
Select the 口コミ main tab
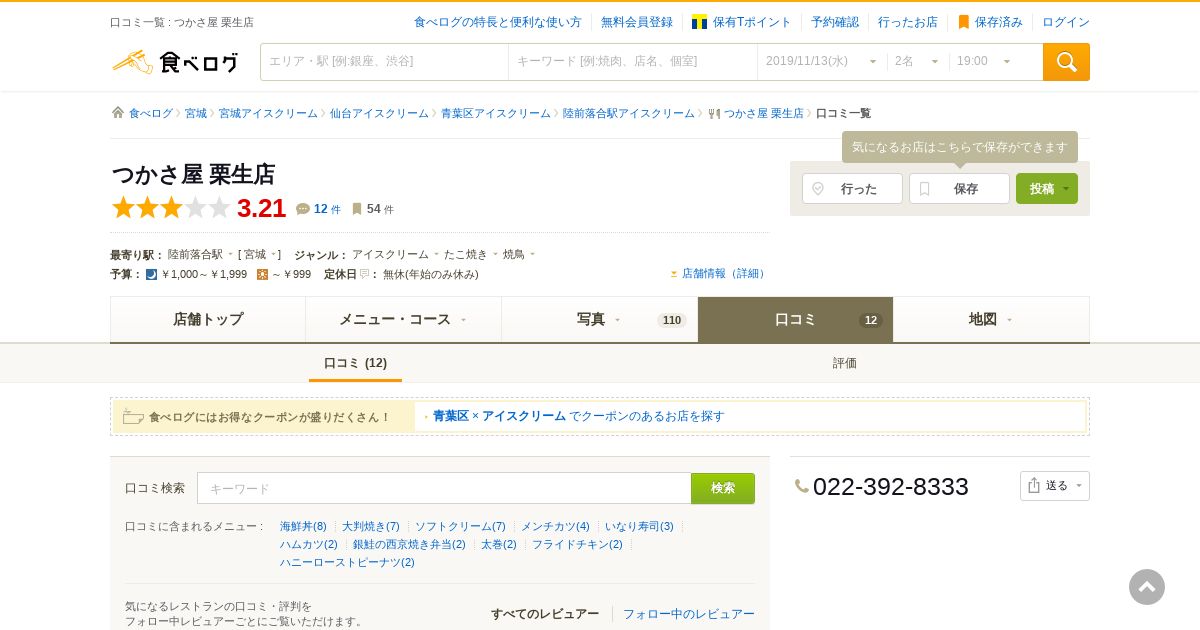point(795,320)
